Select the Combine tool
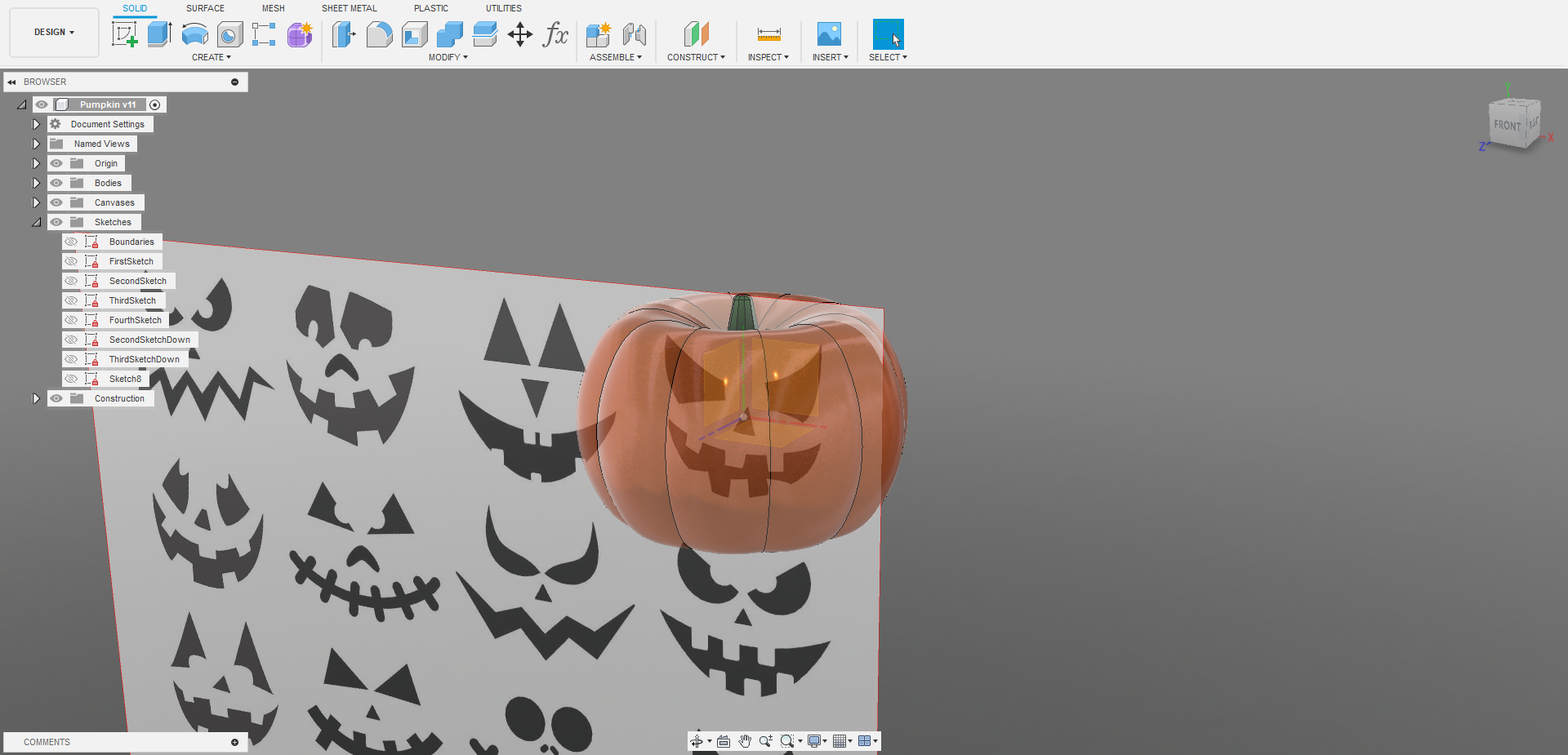 449,34
